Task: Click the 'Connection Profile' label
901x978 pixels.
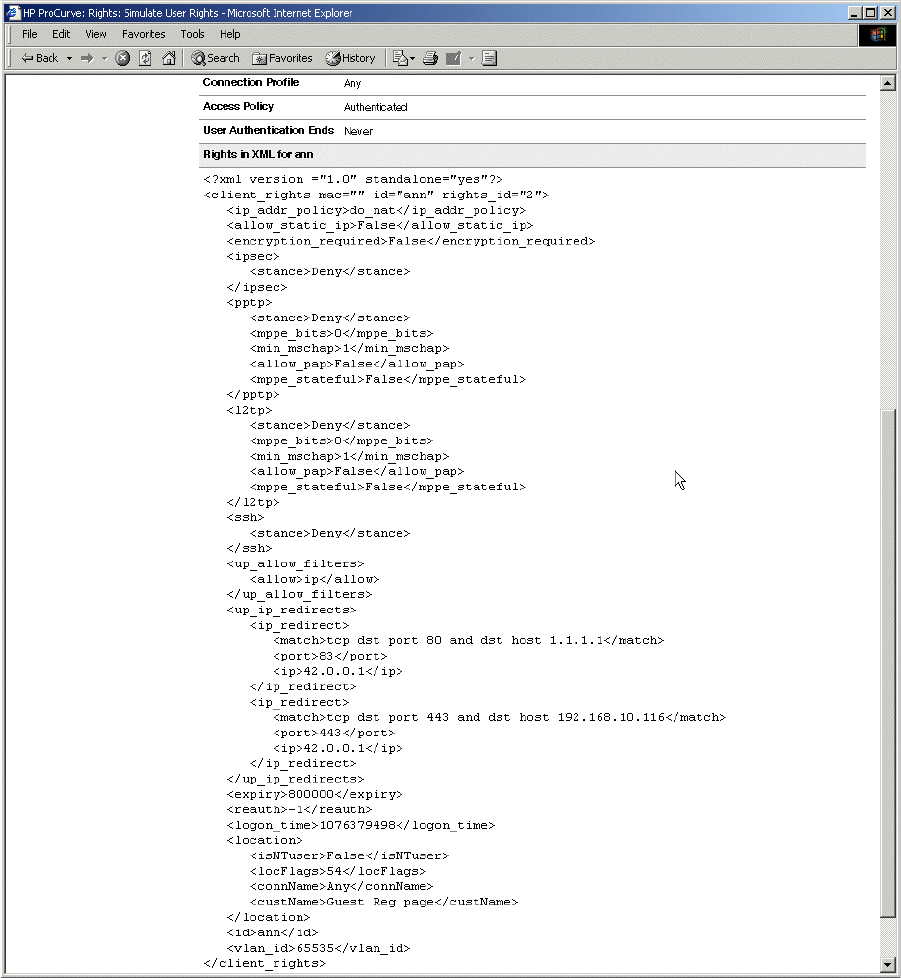Action: [251, 82]
